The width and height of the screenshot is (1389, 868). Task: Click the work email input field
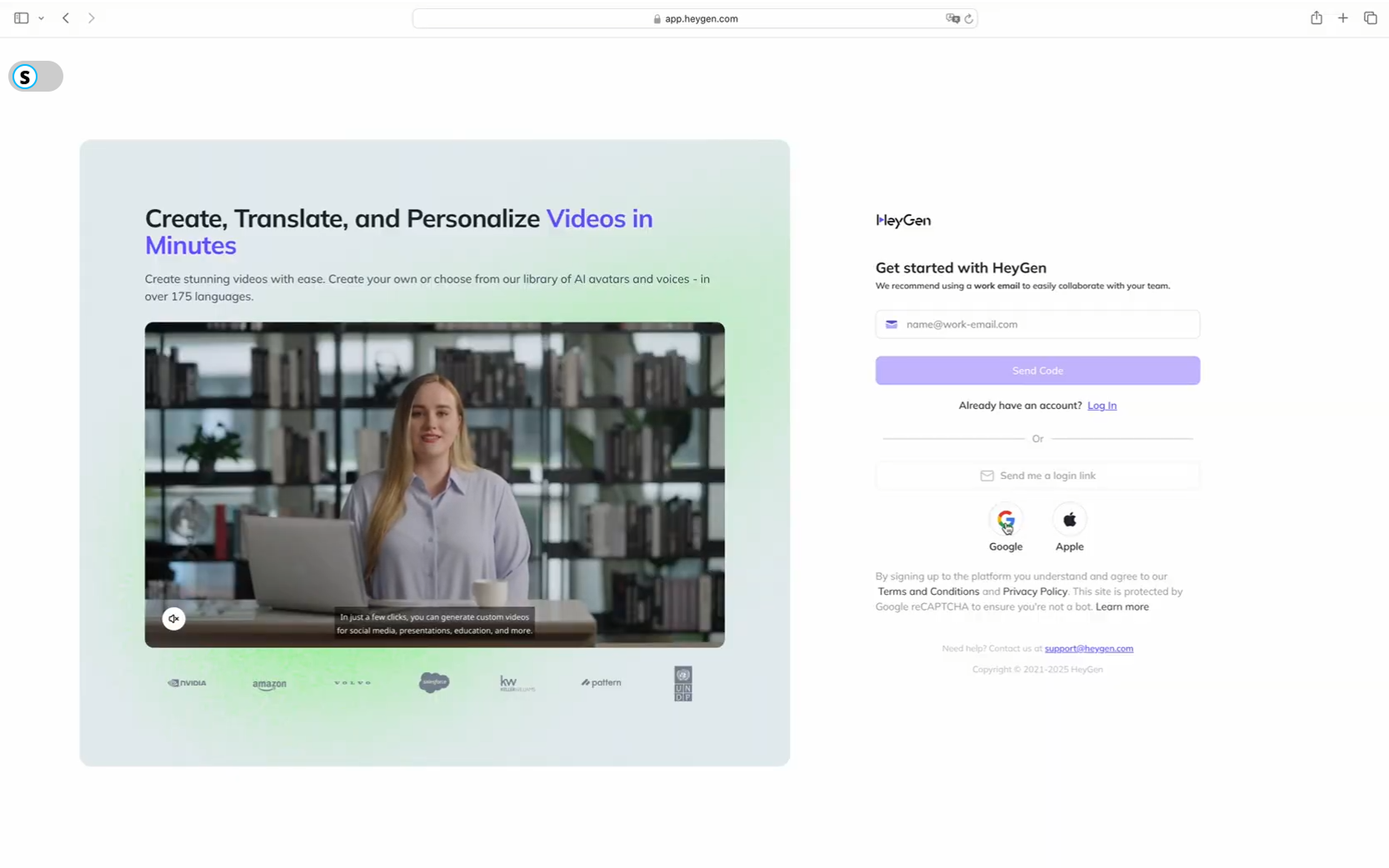(1037, 324)
